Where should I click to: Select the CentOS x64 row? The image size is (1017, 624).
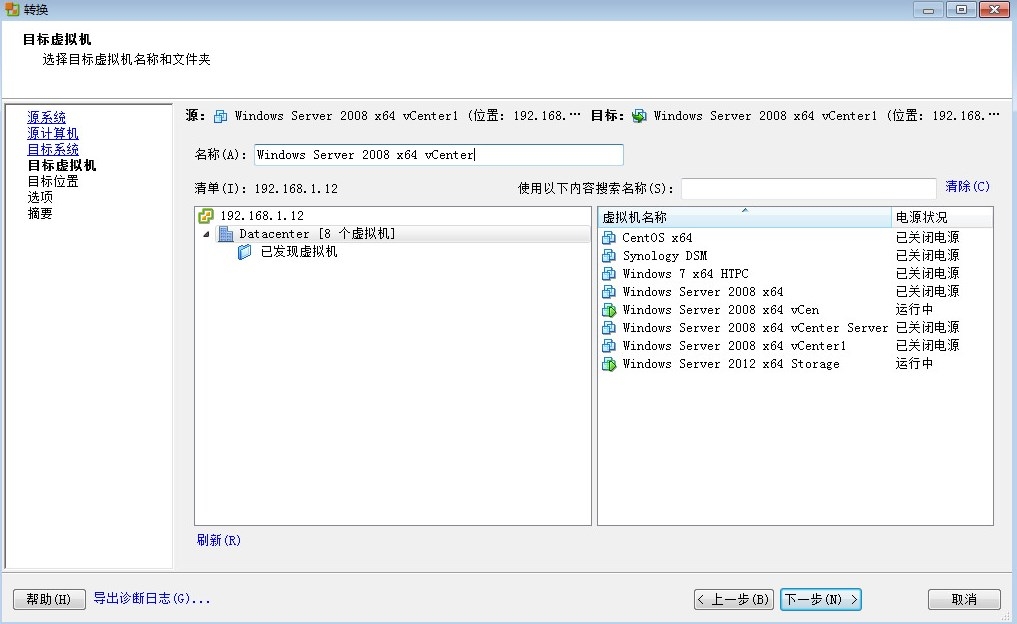795,237
